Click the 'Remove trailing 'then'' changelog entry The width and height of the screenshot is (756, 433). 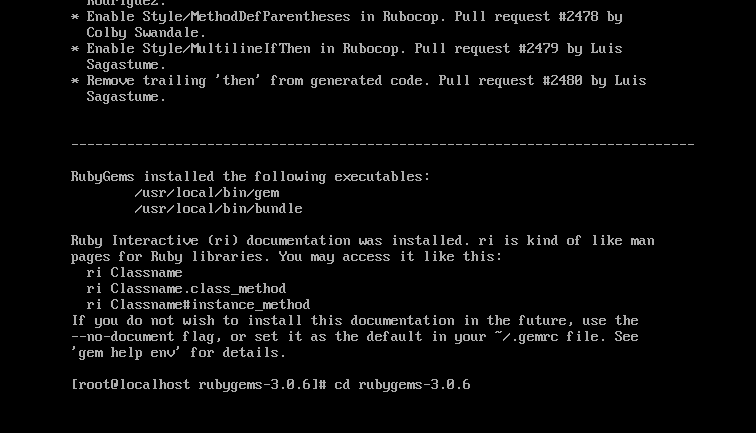pos(174,81)
